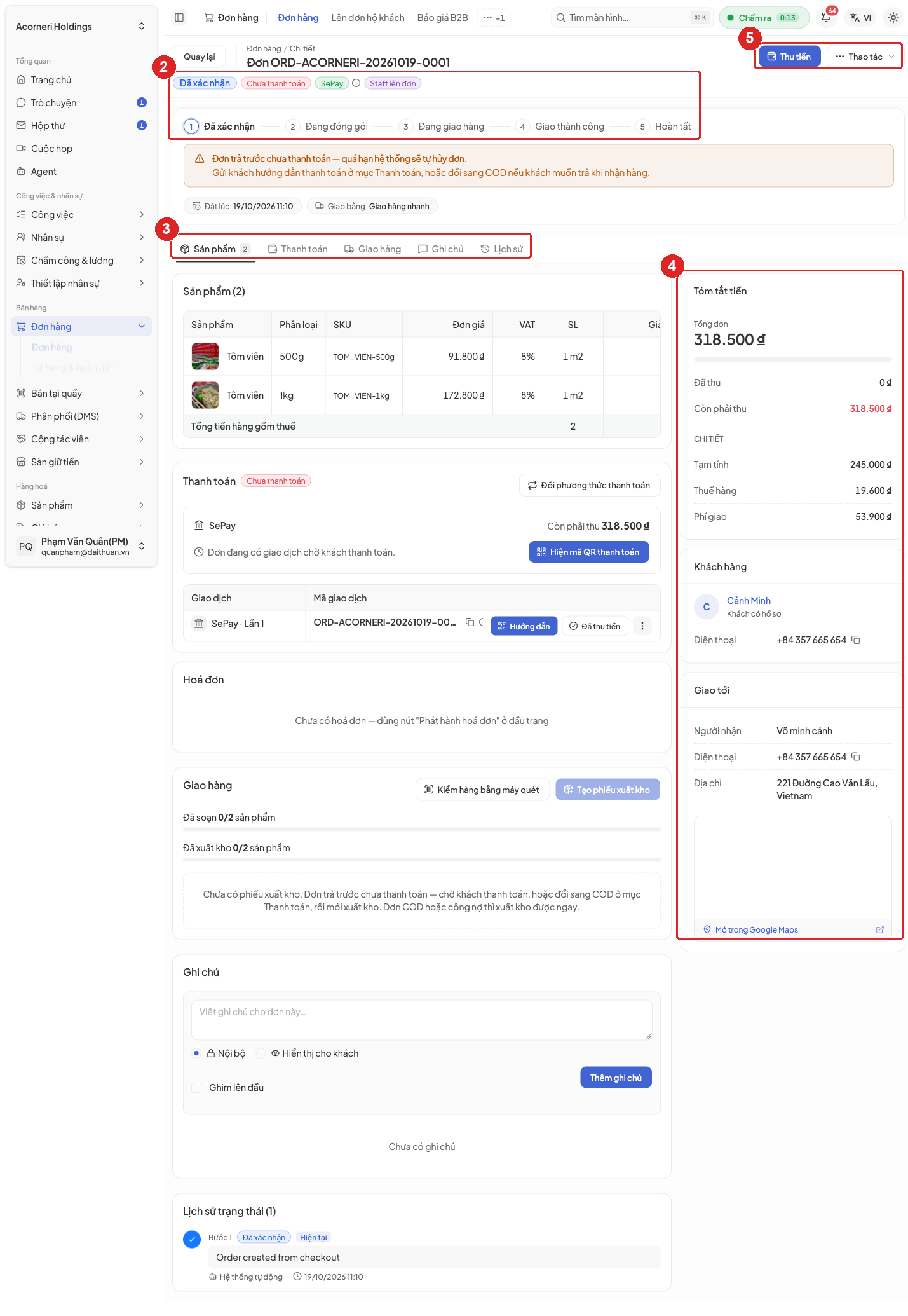Image resolution: width=908 pixels, height=1316 pixels.
Task: Click the info icon beside the SePay badge
Action: click(356, 83)
